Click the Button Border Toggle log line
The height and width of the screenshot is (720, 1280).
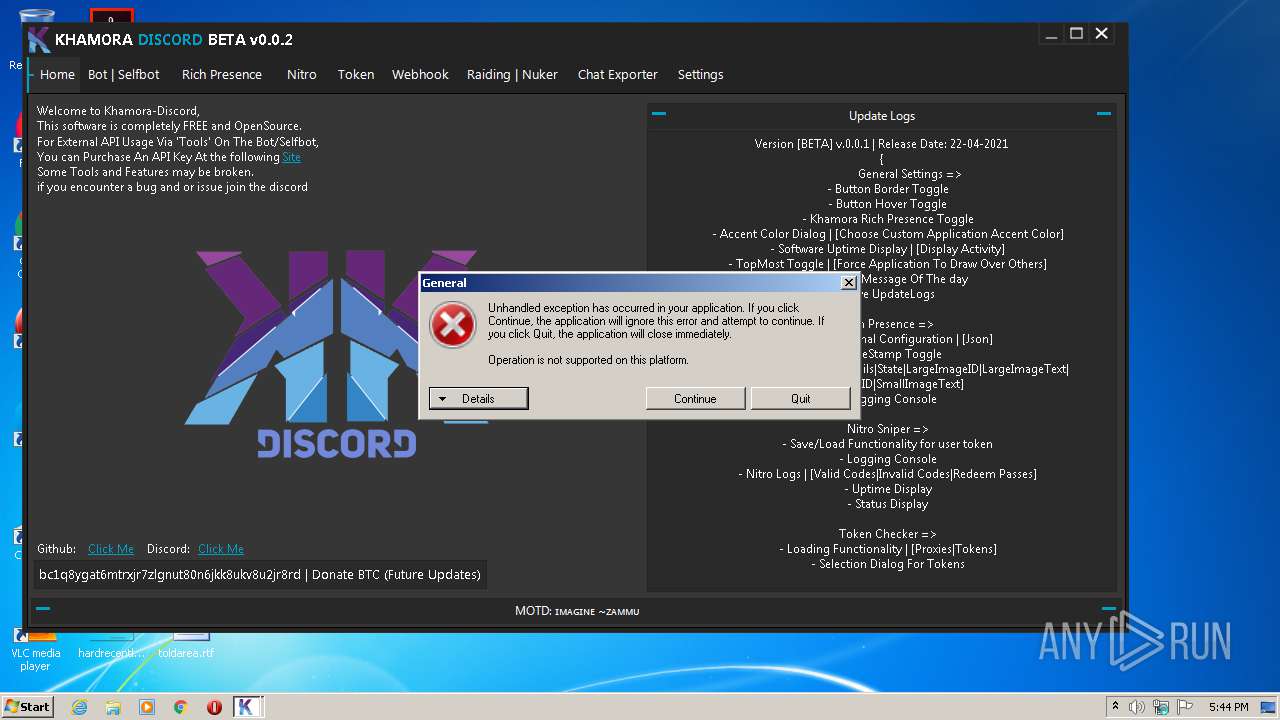point(888,189)
